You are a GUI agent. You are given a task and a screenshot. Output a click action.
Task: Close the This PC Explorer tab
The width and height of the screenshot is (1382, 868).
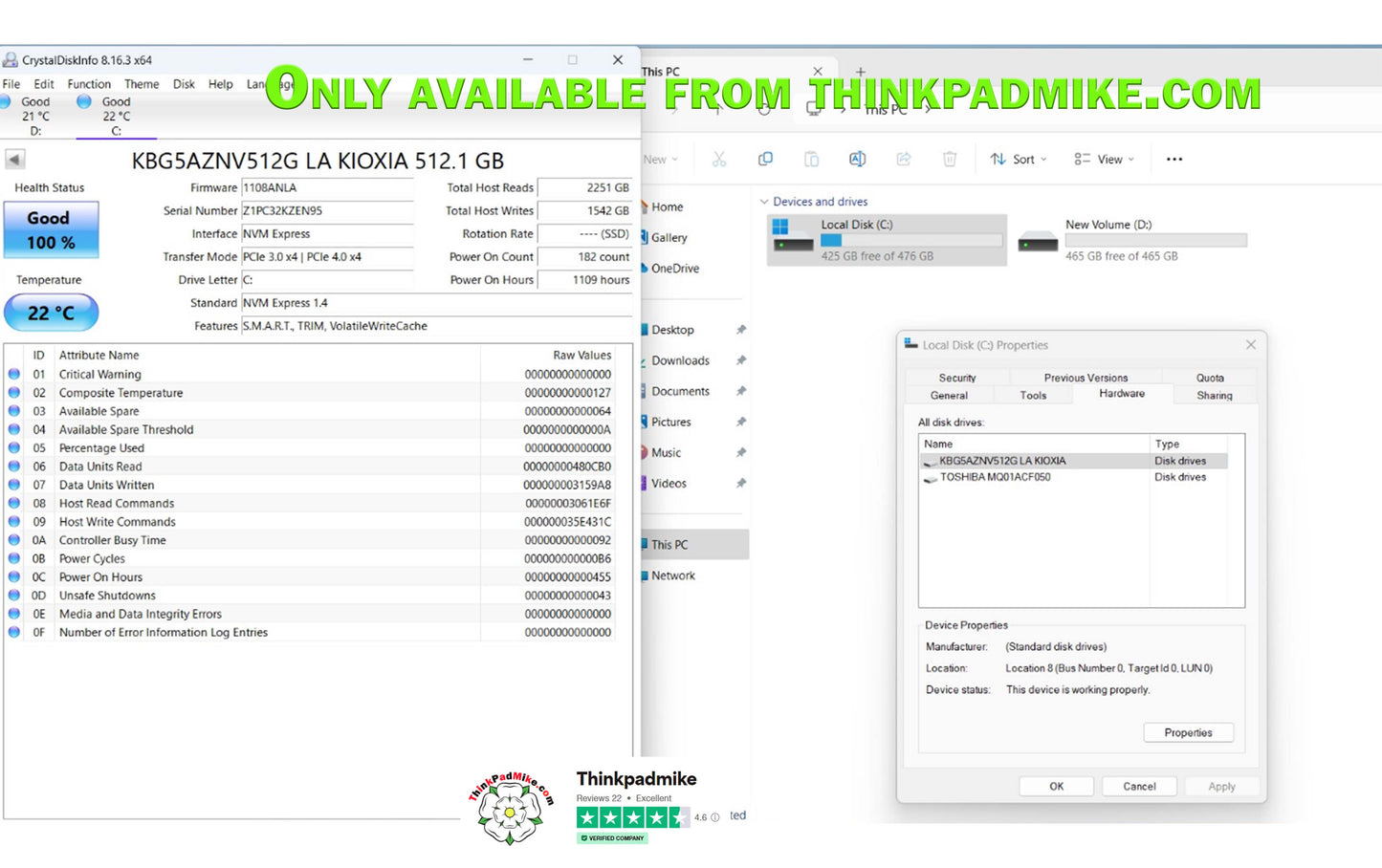(x=818, y=72)
